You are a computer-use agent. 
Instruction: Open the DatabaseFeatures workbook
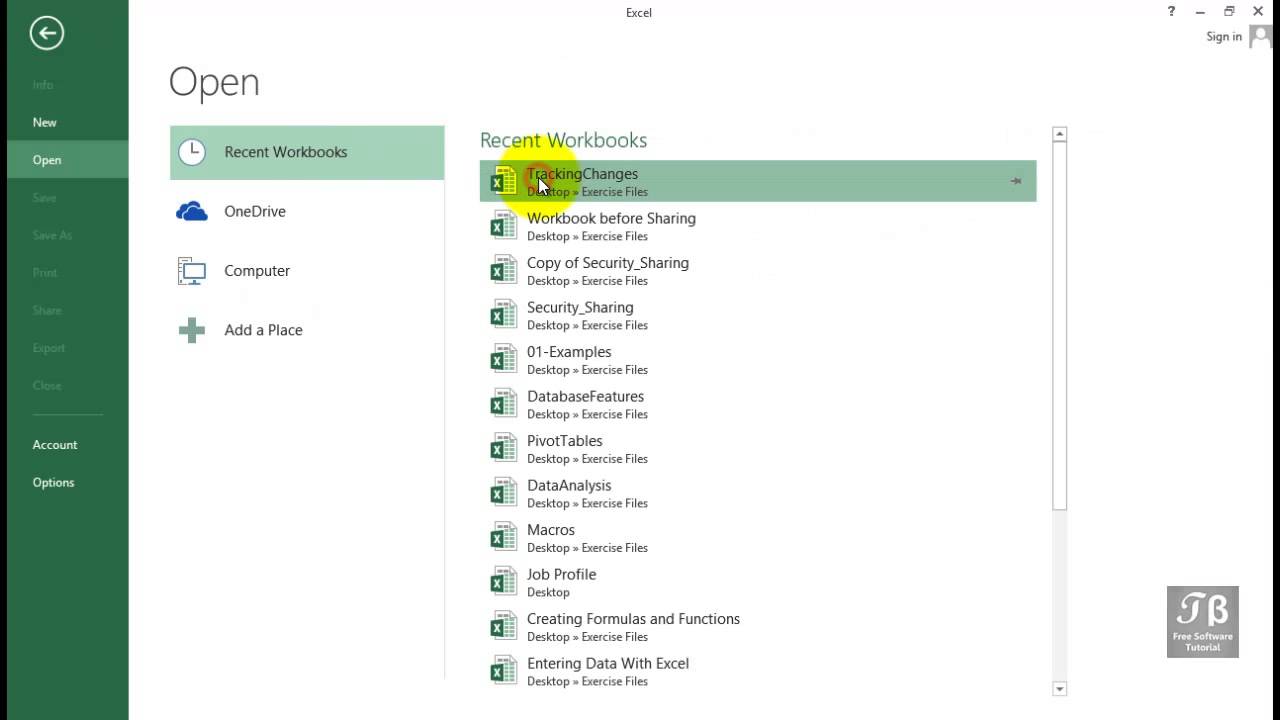click(x=758, y=404)
